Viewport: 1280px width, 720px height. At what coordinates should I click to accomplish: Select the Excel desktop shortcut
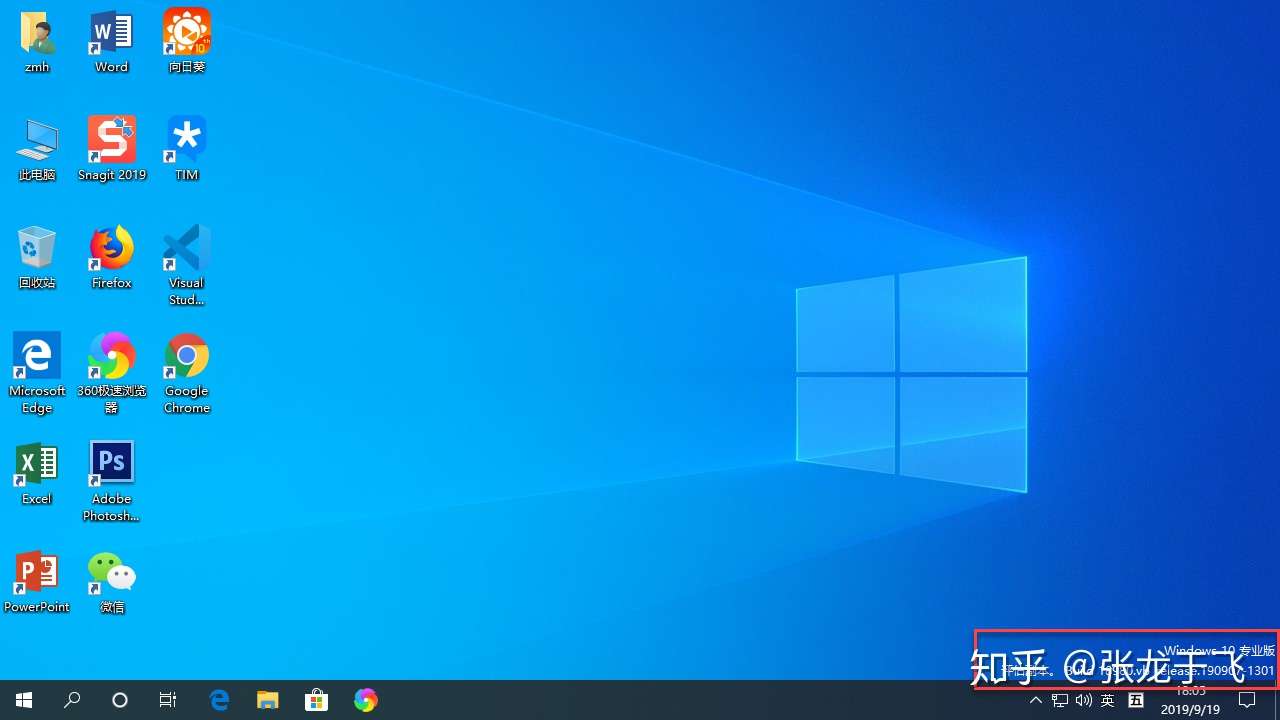pyautogui.click(x=37, y=473)
